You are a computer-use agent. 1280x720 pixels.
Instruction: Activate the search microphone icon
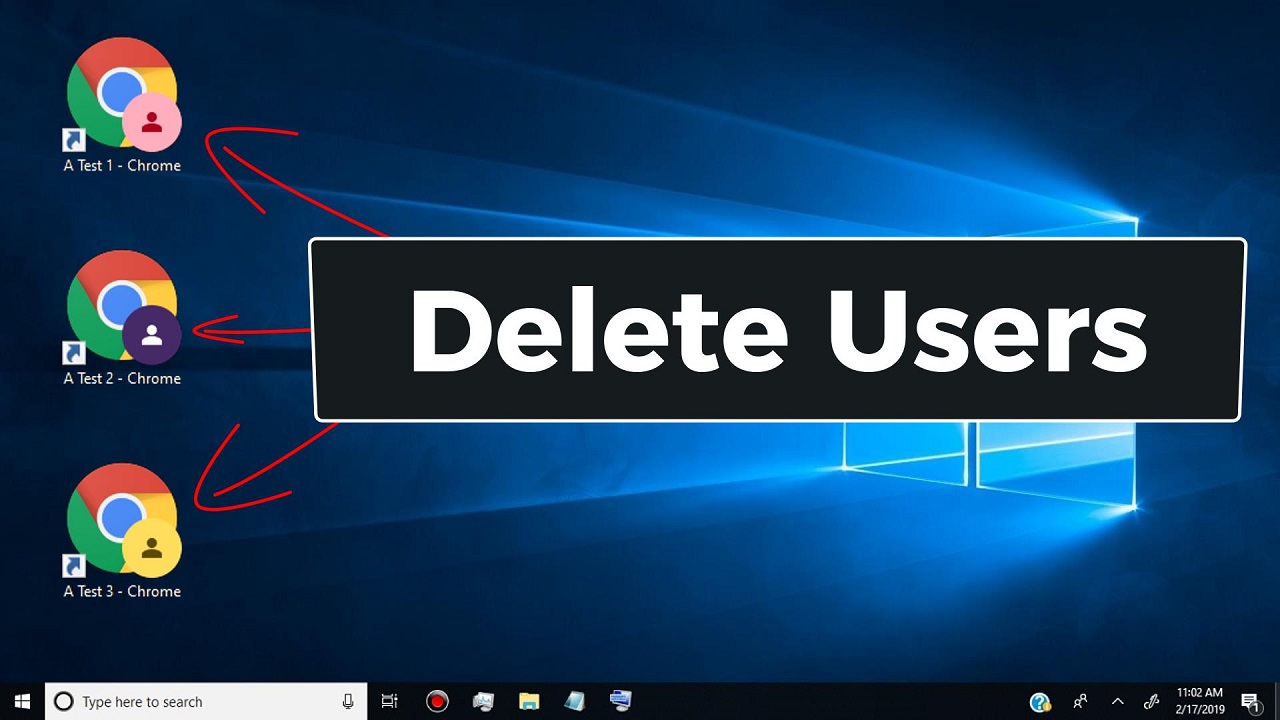[348, 702]
